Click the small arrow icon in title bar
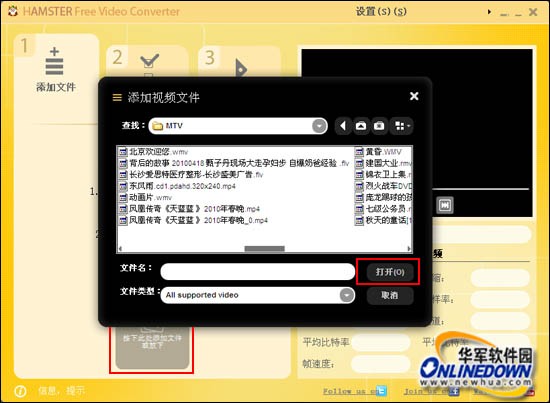The height and width of the screenshot is (403, 550). (489, 12)
